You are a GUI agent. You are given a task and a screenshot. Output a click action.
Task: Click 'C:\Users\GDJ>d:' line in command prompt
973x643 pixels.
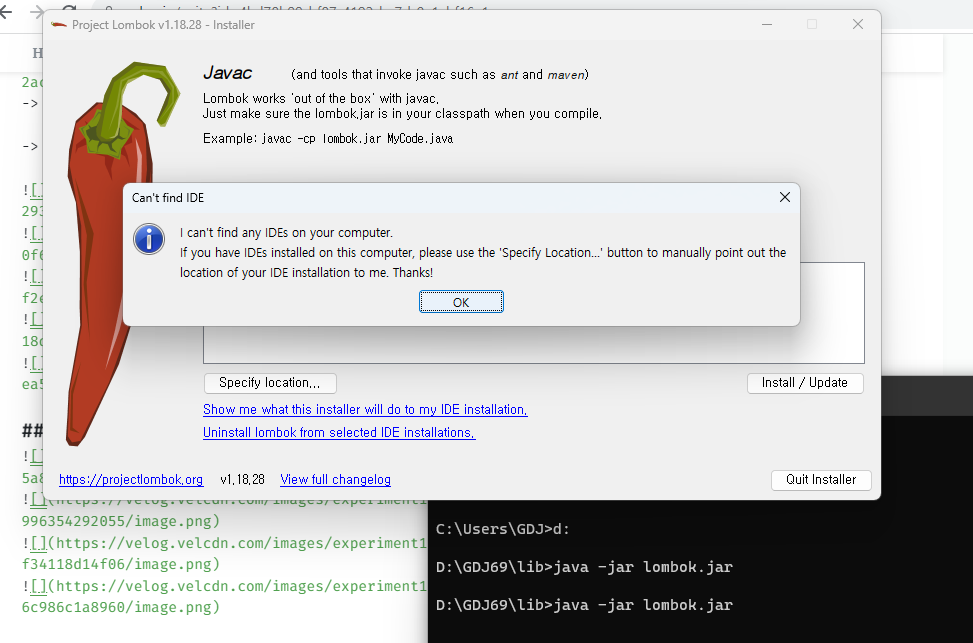[x=503, y=529]
